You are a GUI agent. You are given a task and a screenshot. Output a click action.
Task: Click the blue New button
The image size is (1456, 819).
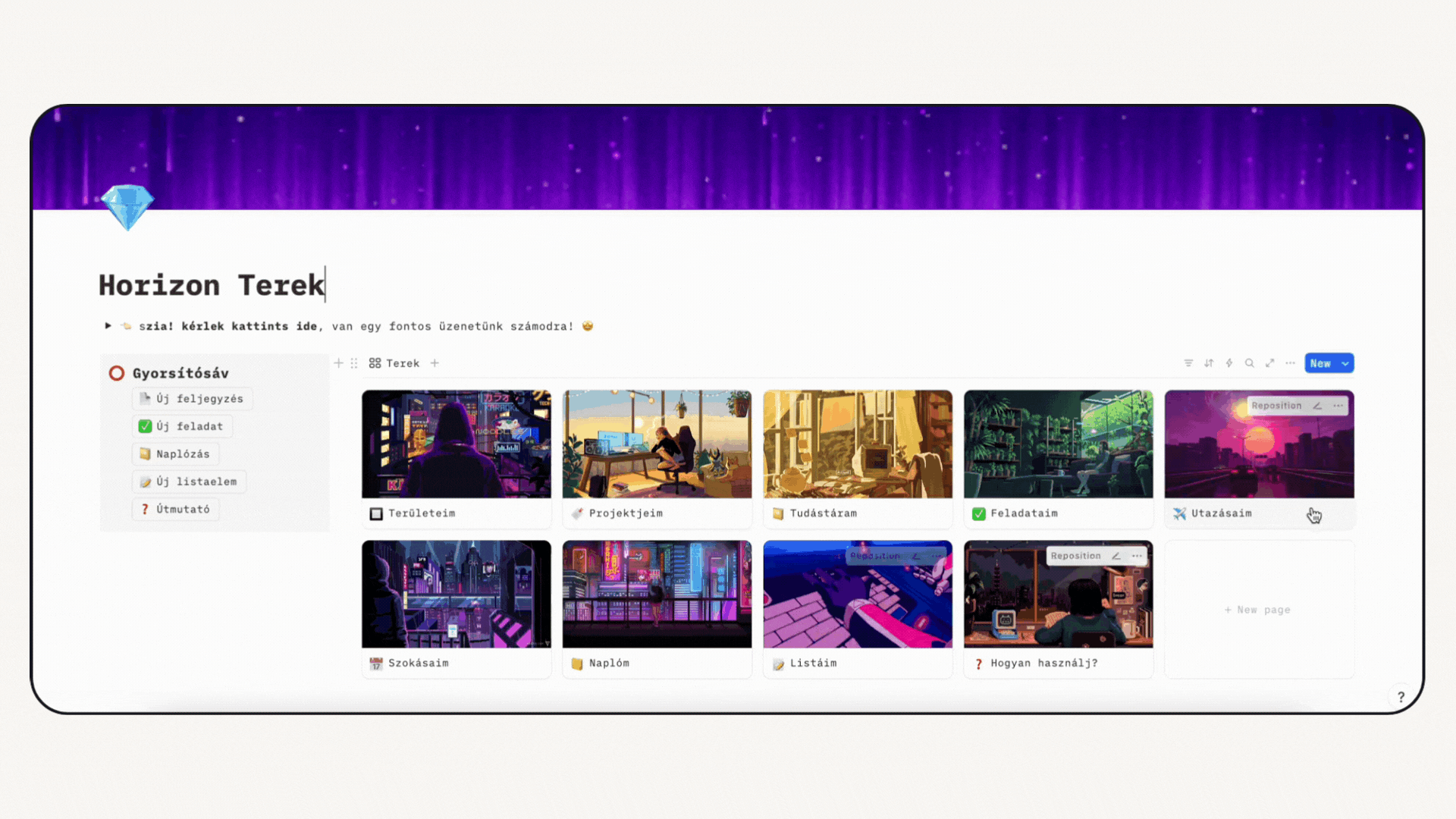tap(1320, 363)
